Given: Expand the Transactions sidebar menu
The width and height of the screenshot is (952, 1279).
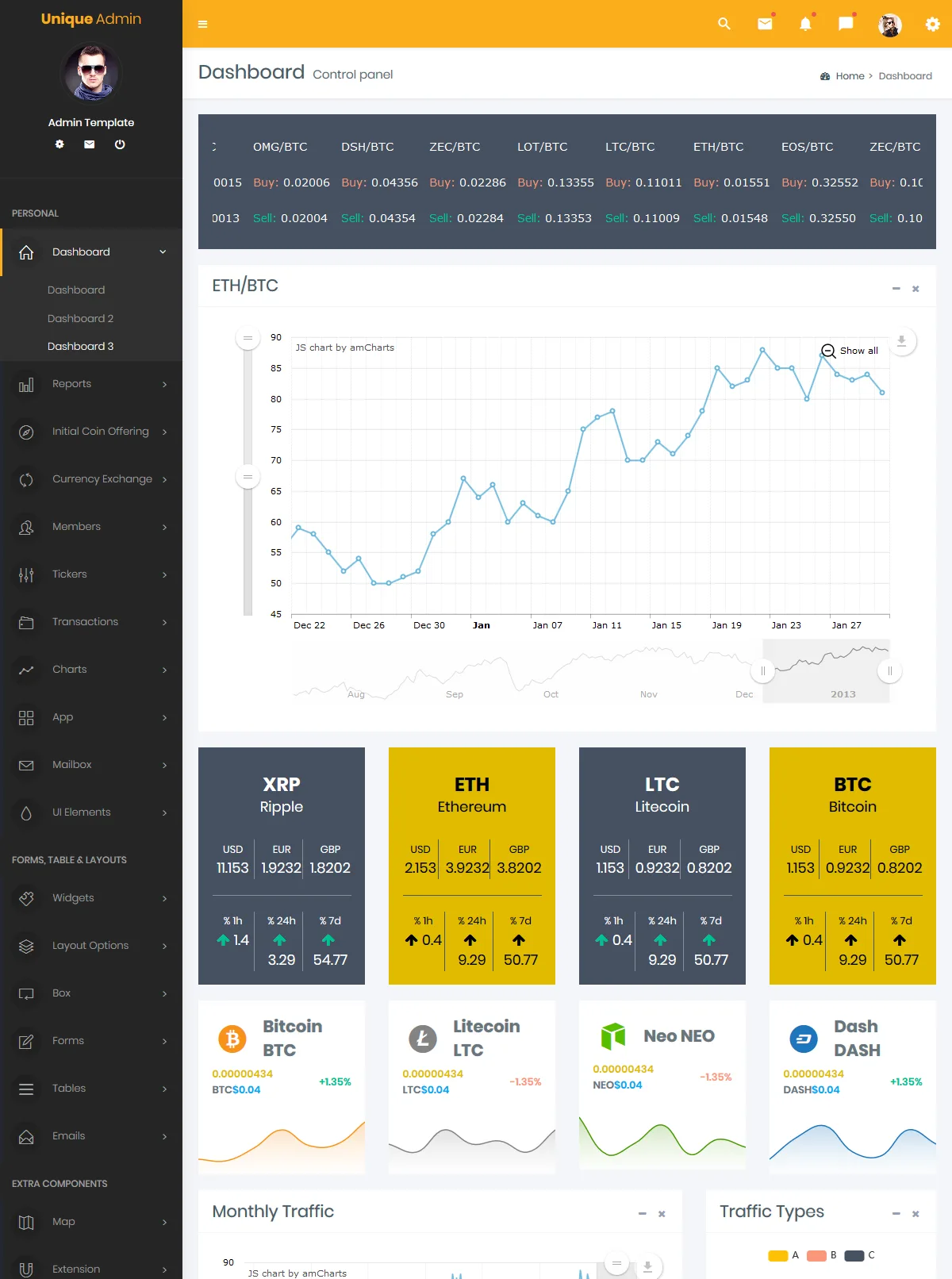Looking at the screenshot, I should pyautogui.click(x=164, y=622).
